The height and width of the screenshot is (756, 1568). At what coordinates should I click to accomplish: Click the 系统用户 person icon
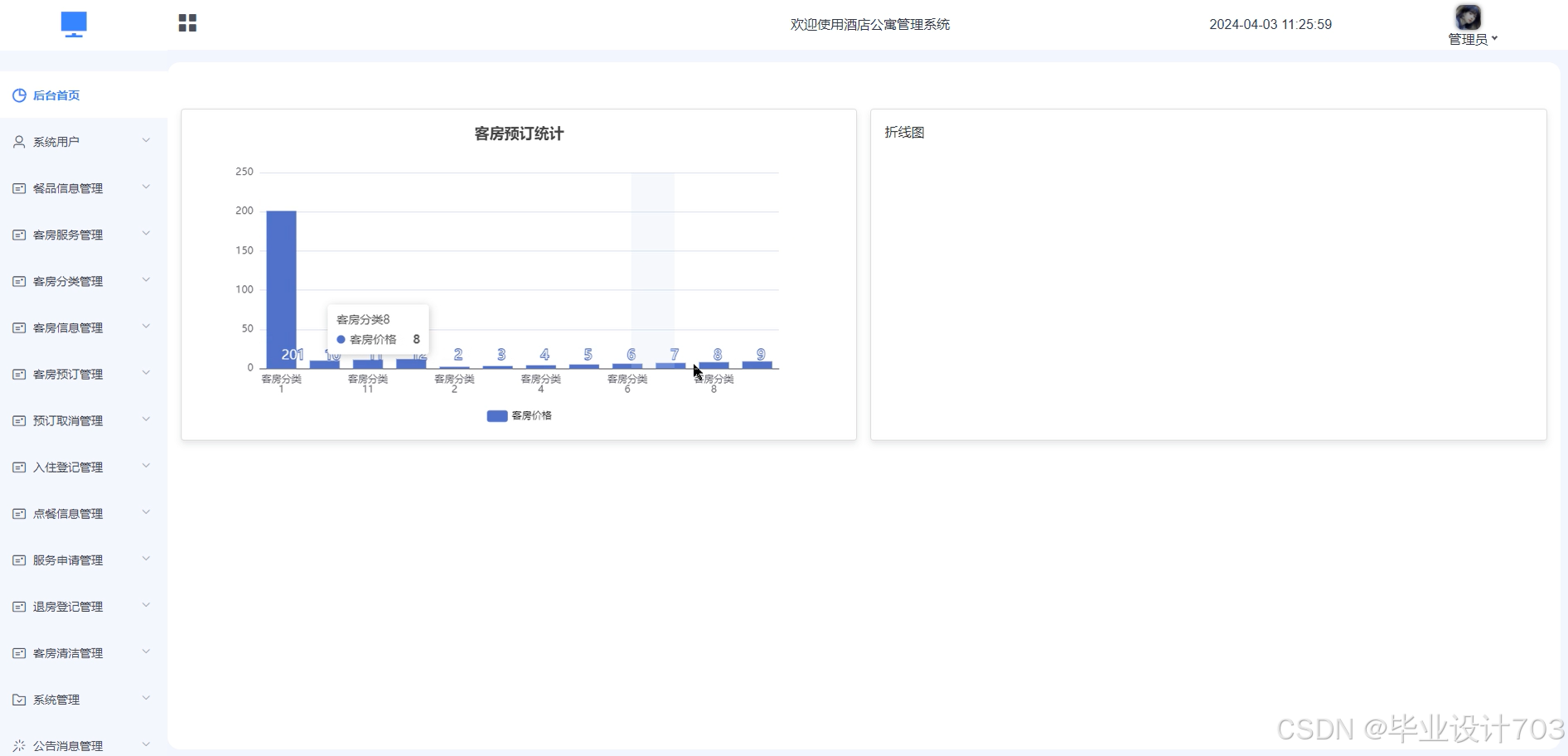(x=19, y=142)
